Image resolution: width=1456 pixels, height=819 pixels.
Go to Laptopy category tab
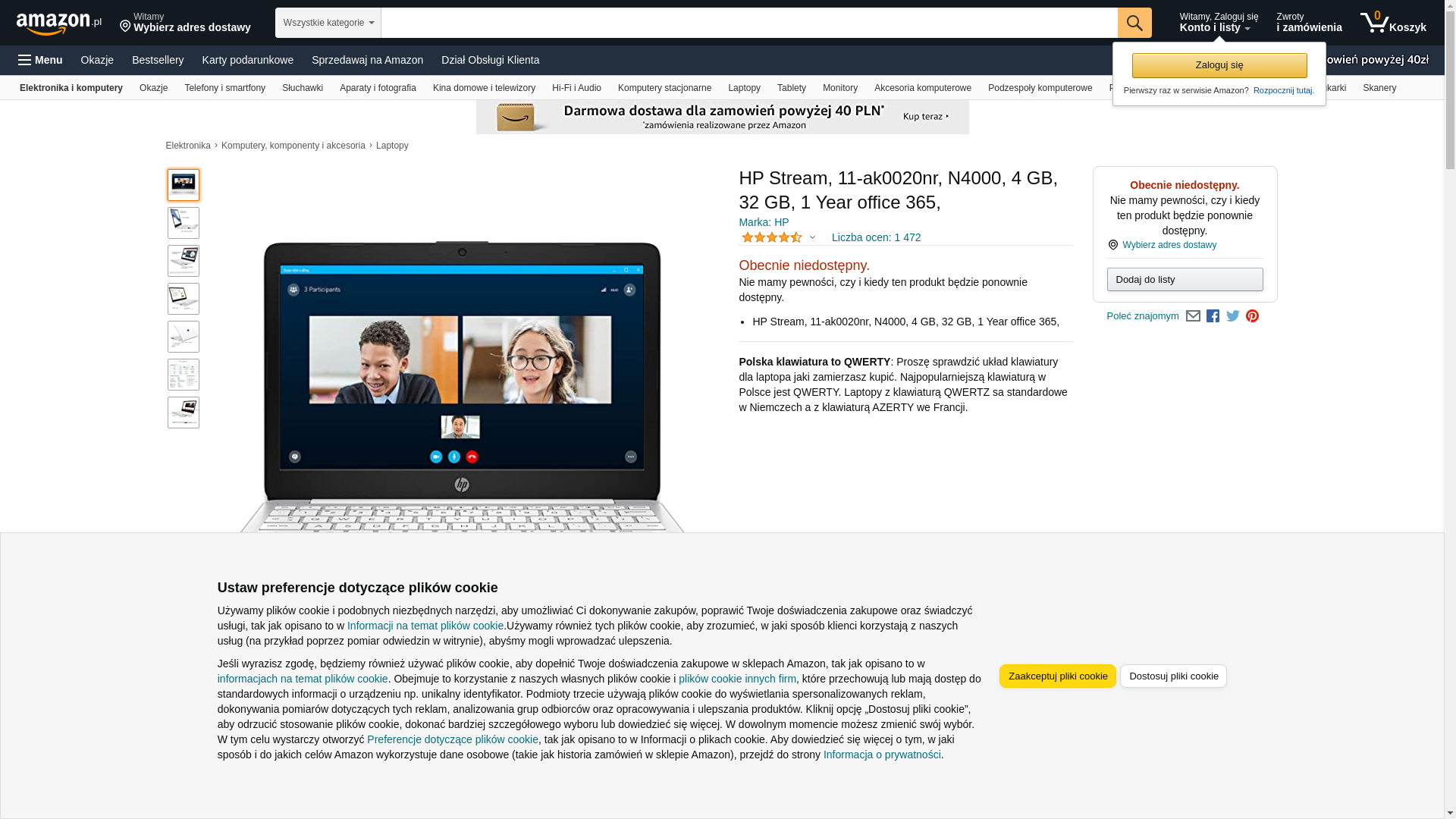click(743, 88)
